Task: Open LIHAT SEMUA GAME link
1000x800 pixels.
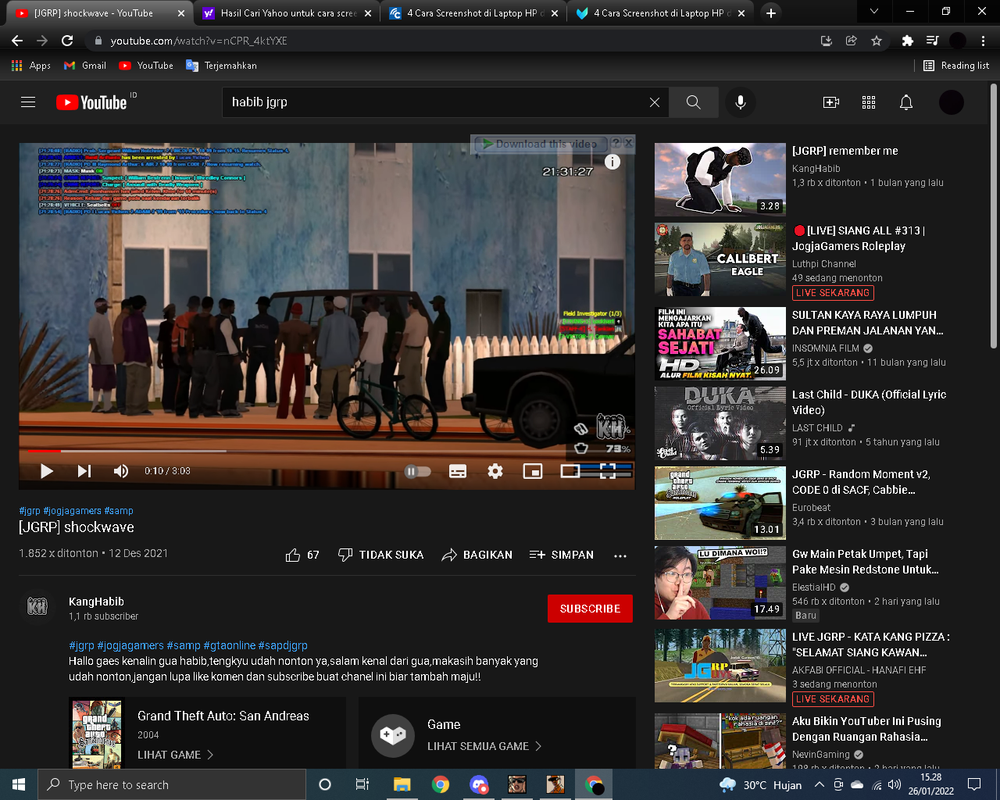Action: (484, 746)
